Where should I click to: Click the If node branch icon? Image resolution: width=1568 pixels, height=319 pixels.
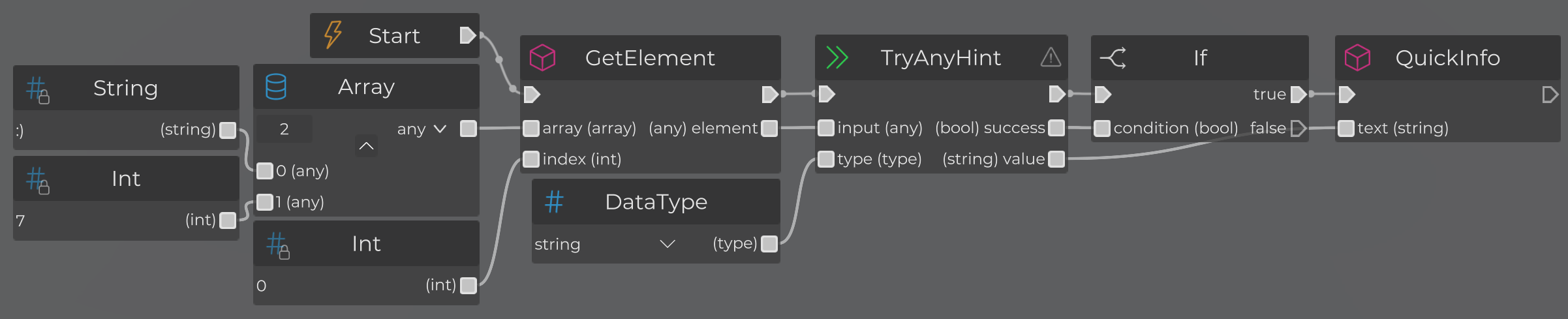click(x=1113, y=58)
